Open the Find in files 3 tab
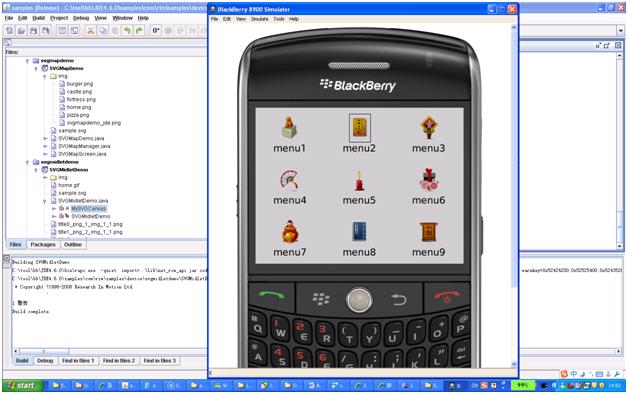The image size is (628, 394). pos(159,361)
